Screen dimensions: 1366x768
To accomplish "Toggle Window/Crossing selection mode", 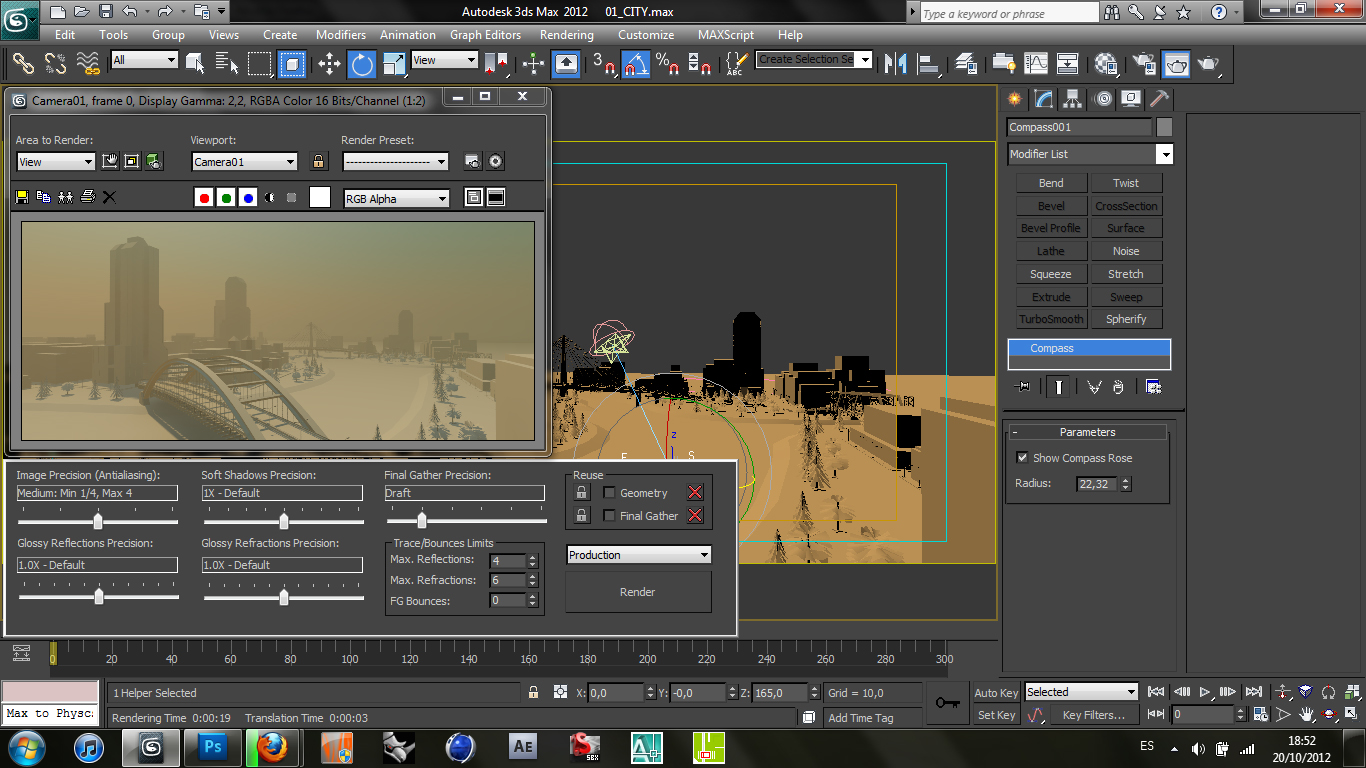I will [x=292, y=64].
